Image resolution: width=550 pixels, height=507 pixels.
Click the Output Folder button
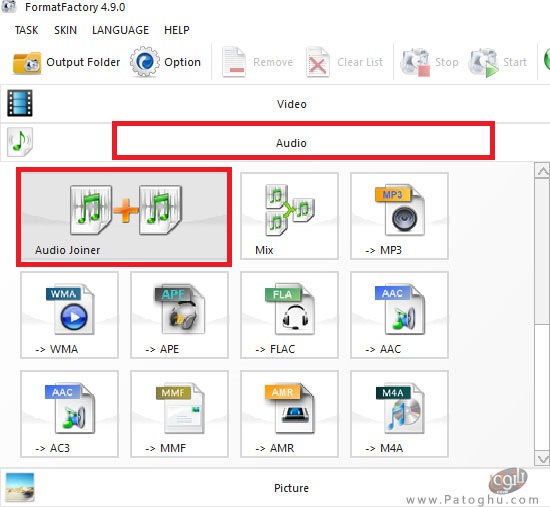(66, 62)
